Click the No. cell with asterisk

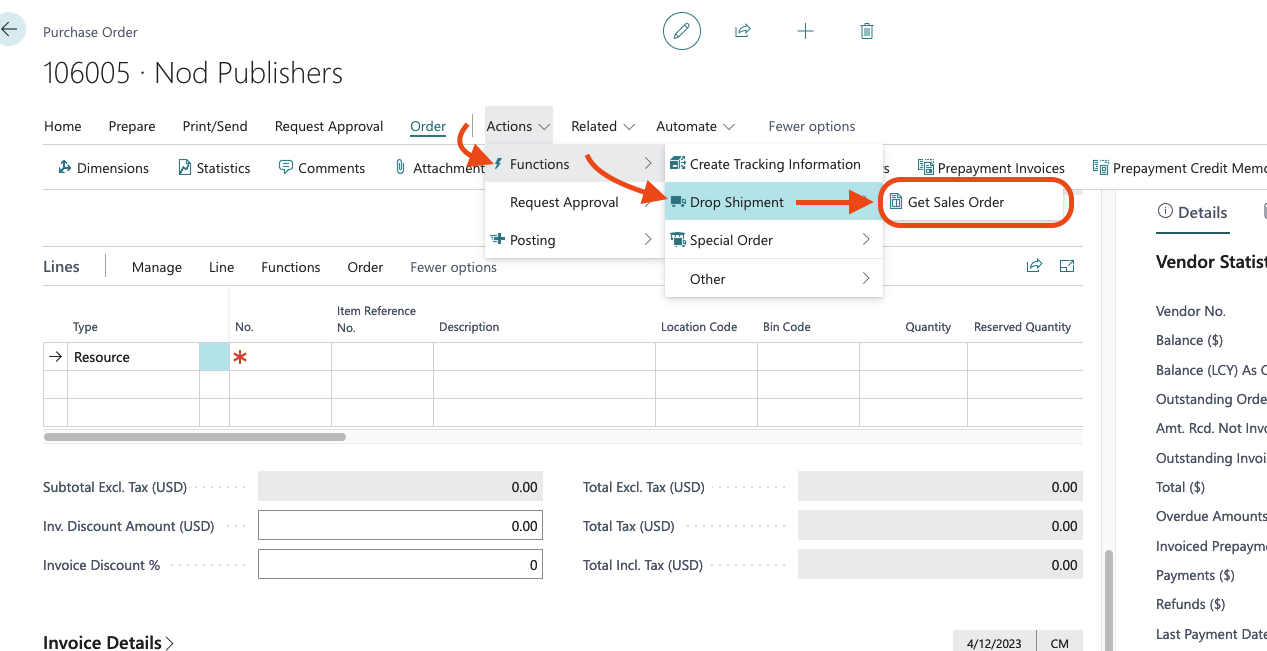(280, 357)
